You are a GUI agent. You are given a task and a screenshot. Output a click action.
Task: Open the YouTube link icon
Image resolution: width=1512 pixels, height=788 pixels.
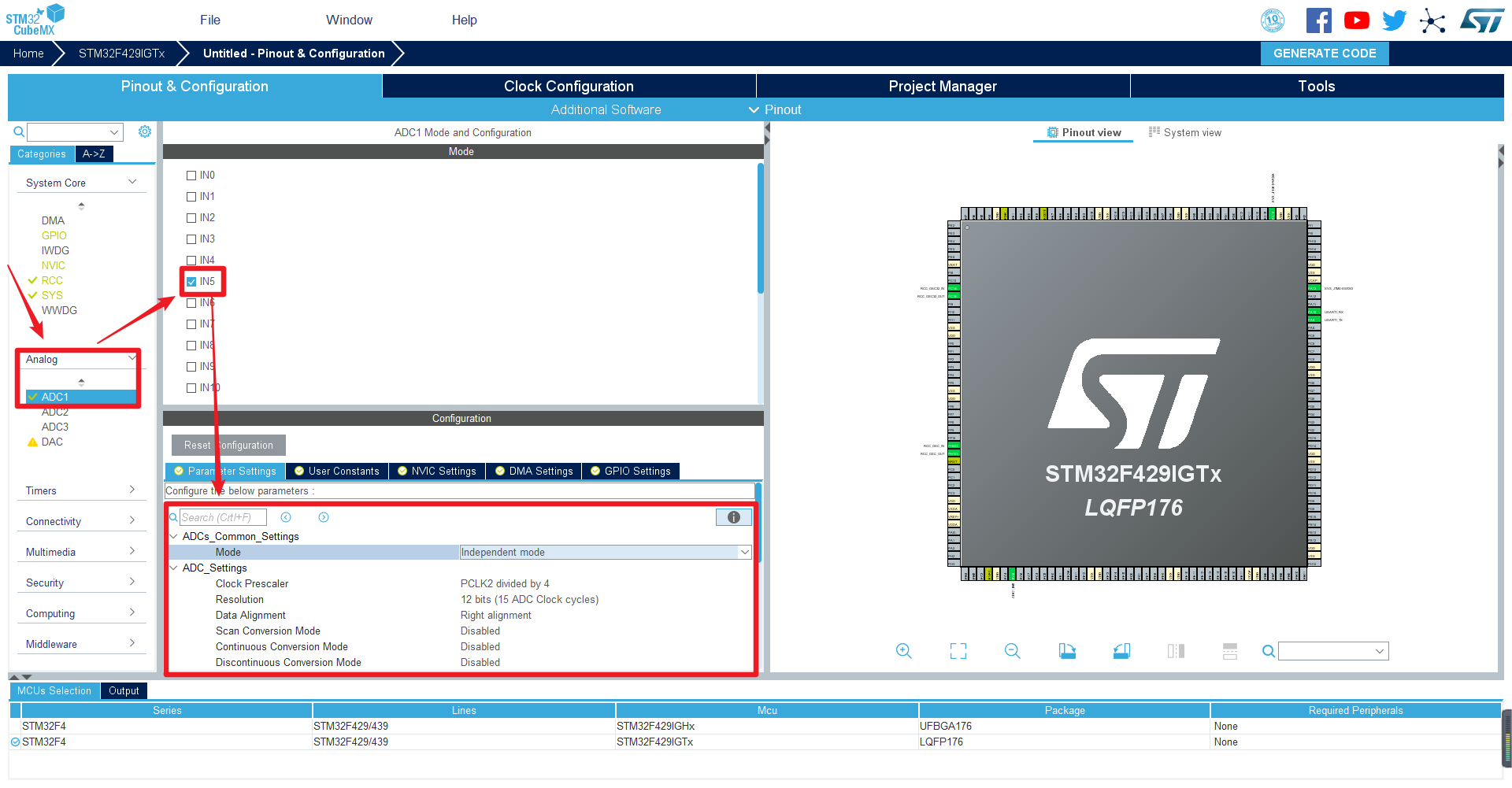click(1356, 20)
